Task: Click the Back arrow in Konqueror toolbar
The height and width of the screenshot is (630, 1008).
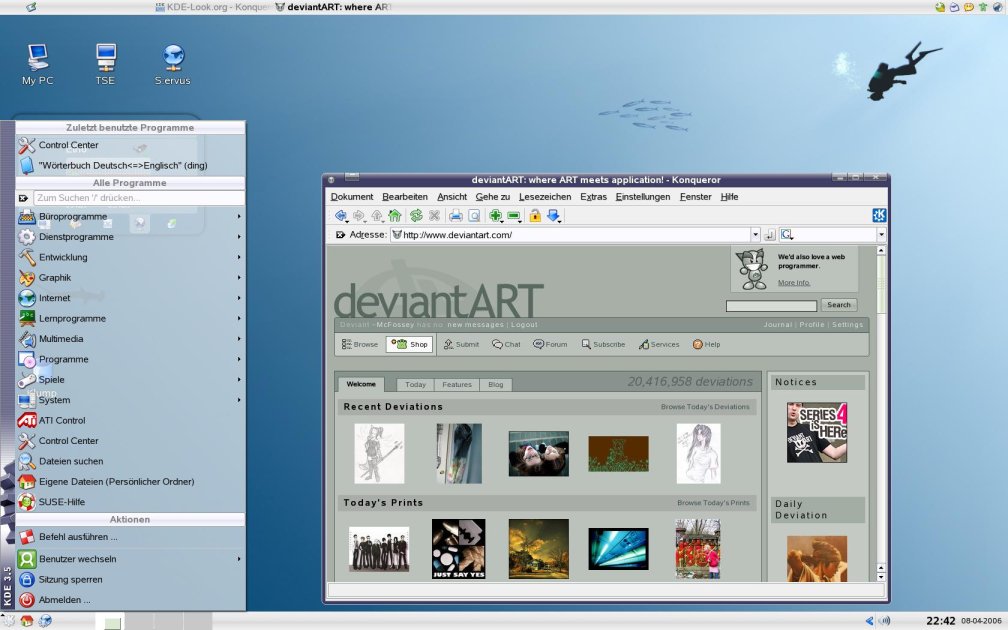Action: (x=341, y=216)
